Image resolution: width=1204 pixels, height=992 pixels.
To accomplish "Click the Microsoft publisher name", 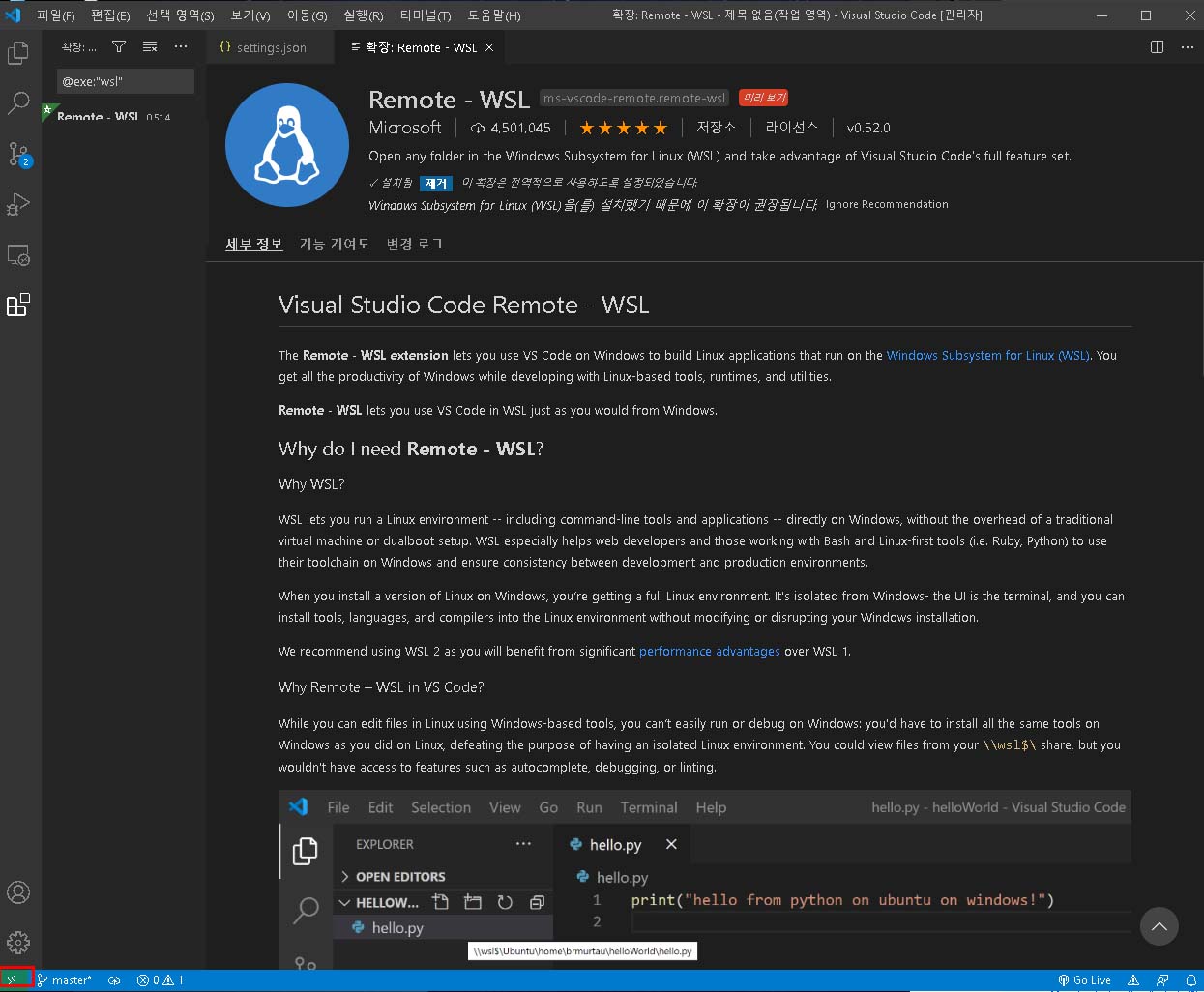I will pyautogui.click(x=404, y=128).
